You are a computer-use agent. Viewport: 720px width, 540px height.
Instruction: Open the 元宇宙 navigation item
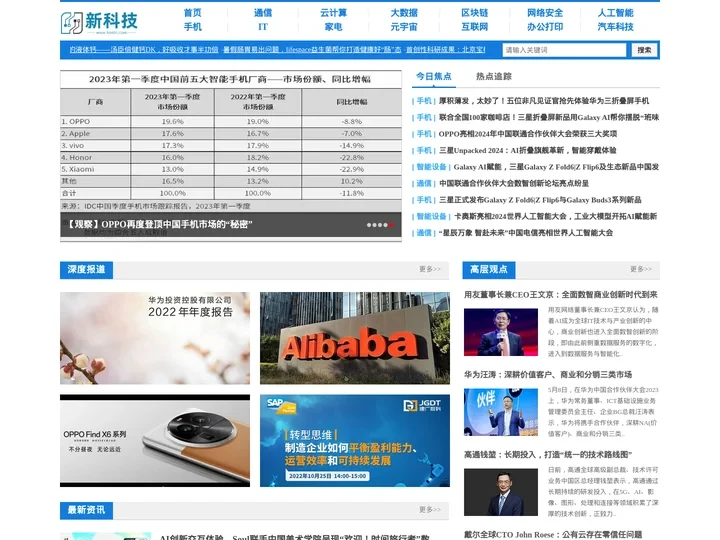pos(404,27)
